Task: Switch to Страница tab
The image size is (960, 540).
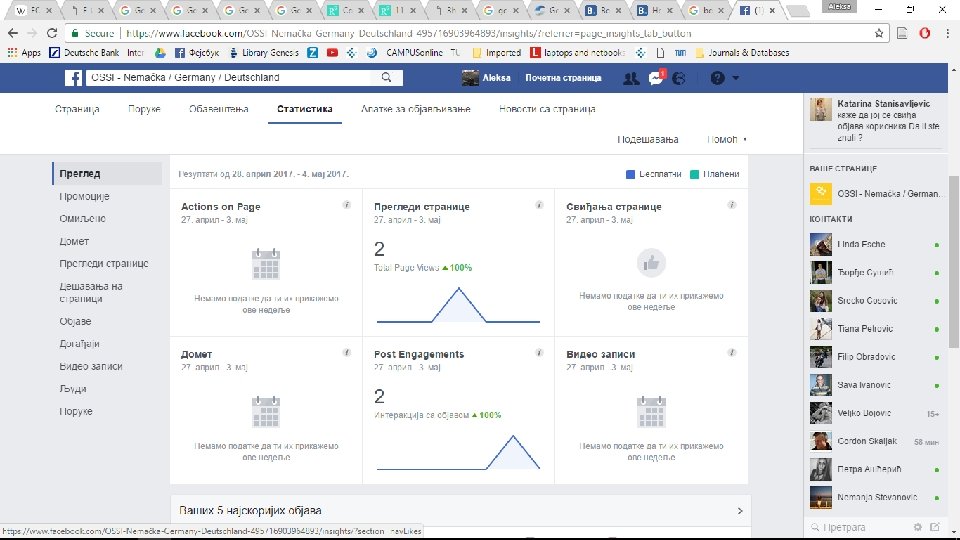Action: click(77, 109)
